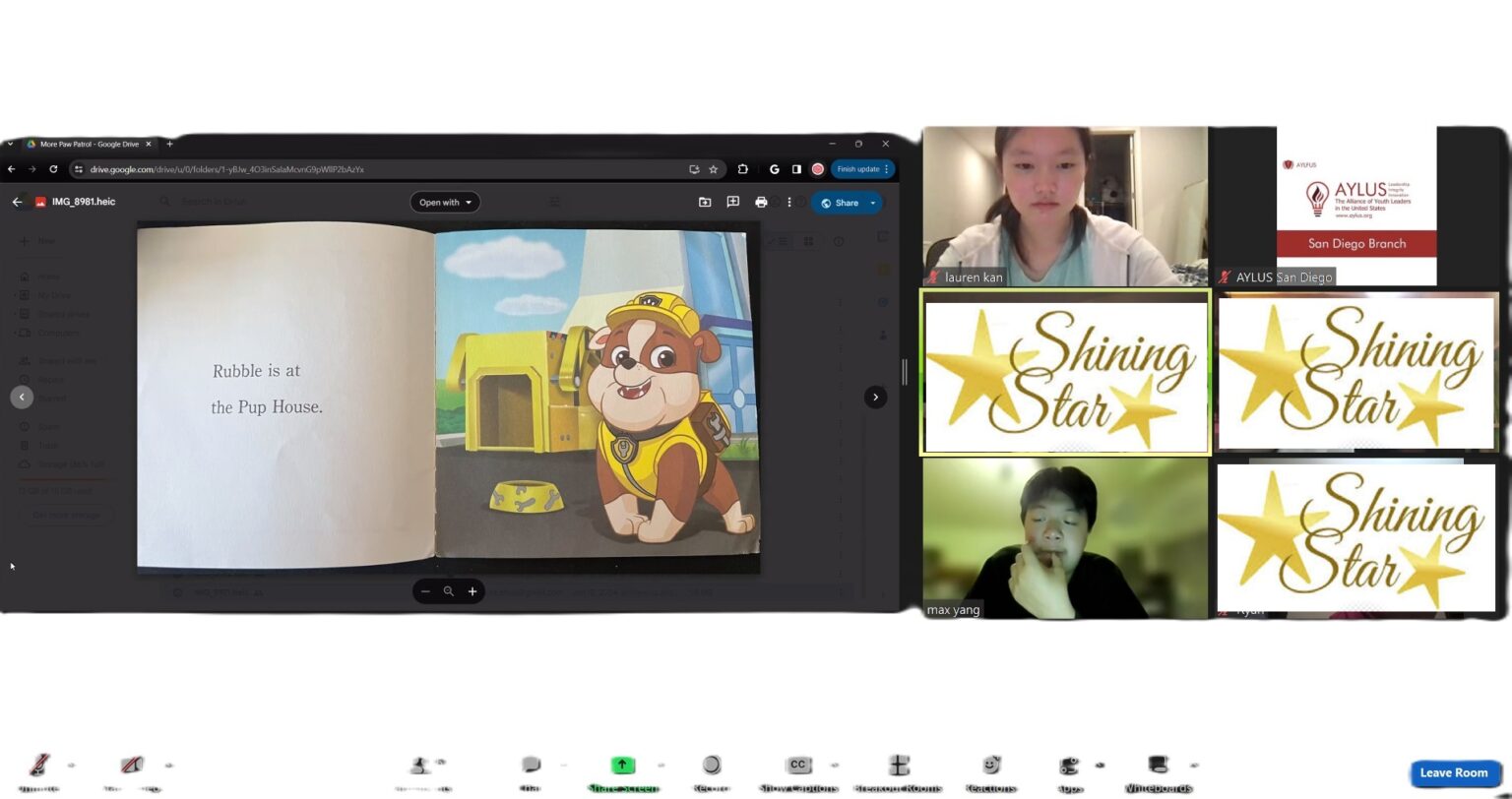Select lauren kan's video tile

[1065, 206]
